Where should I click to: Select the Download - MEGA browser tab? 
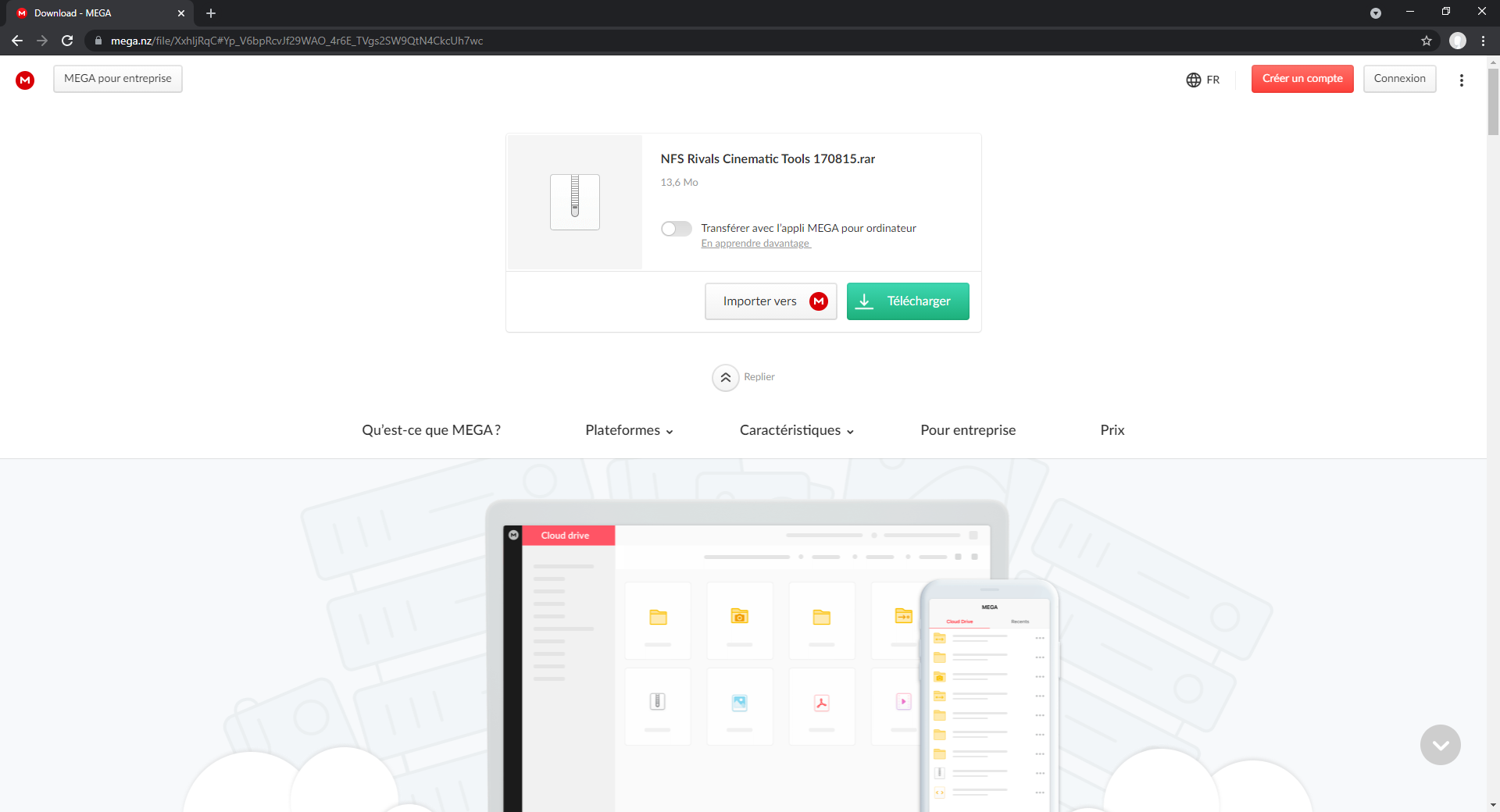[100, 13]
